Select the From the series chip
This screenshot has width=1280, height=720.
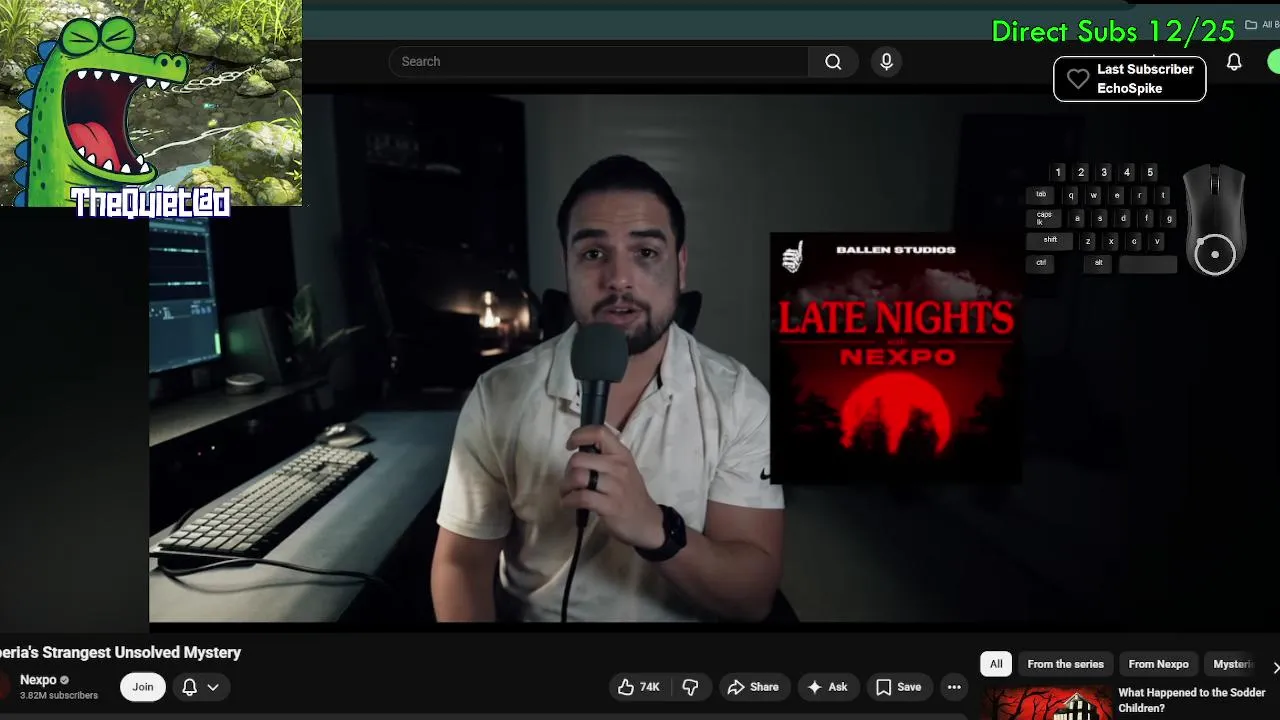click(x=1065, y=664)
